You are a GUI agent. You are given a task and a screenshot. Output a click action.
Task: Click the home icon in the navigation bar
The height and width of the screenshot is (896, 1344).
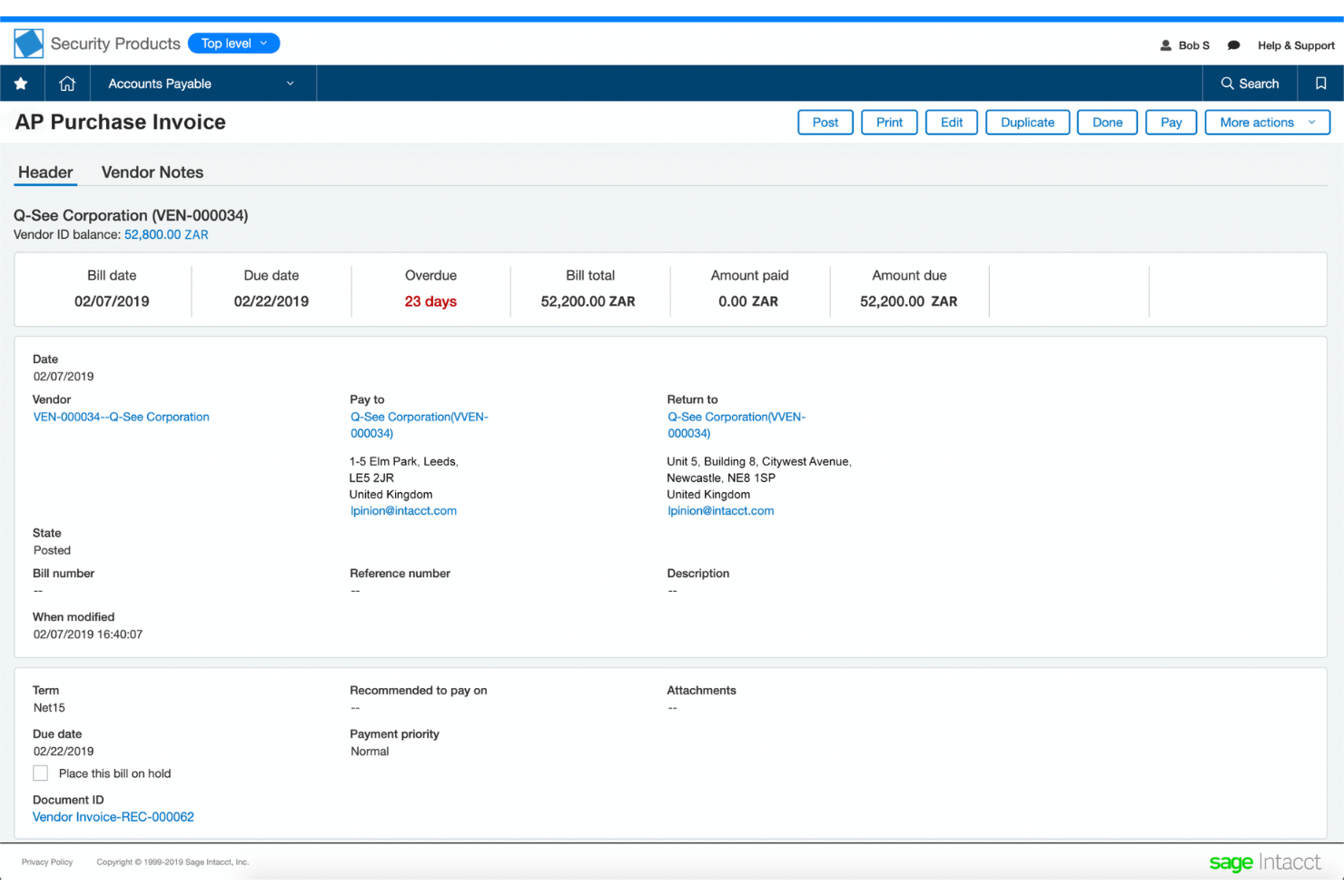click(67, 83)
